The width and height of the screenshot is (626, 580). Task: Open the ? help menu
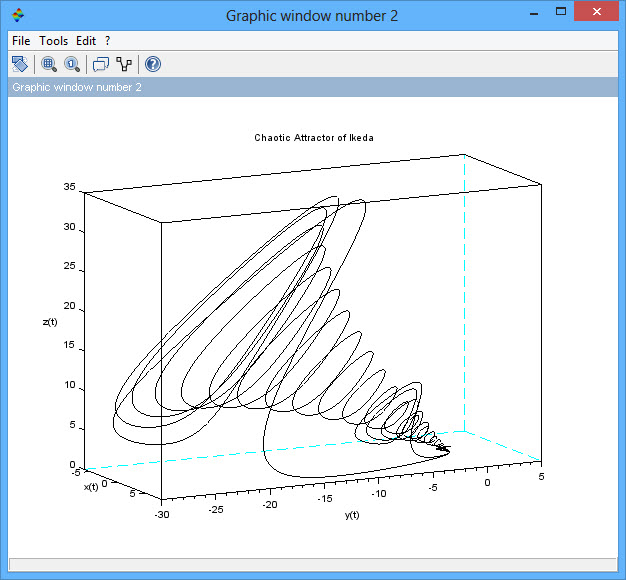[x=107, y=41]
